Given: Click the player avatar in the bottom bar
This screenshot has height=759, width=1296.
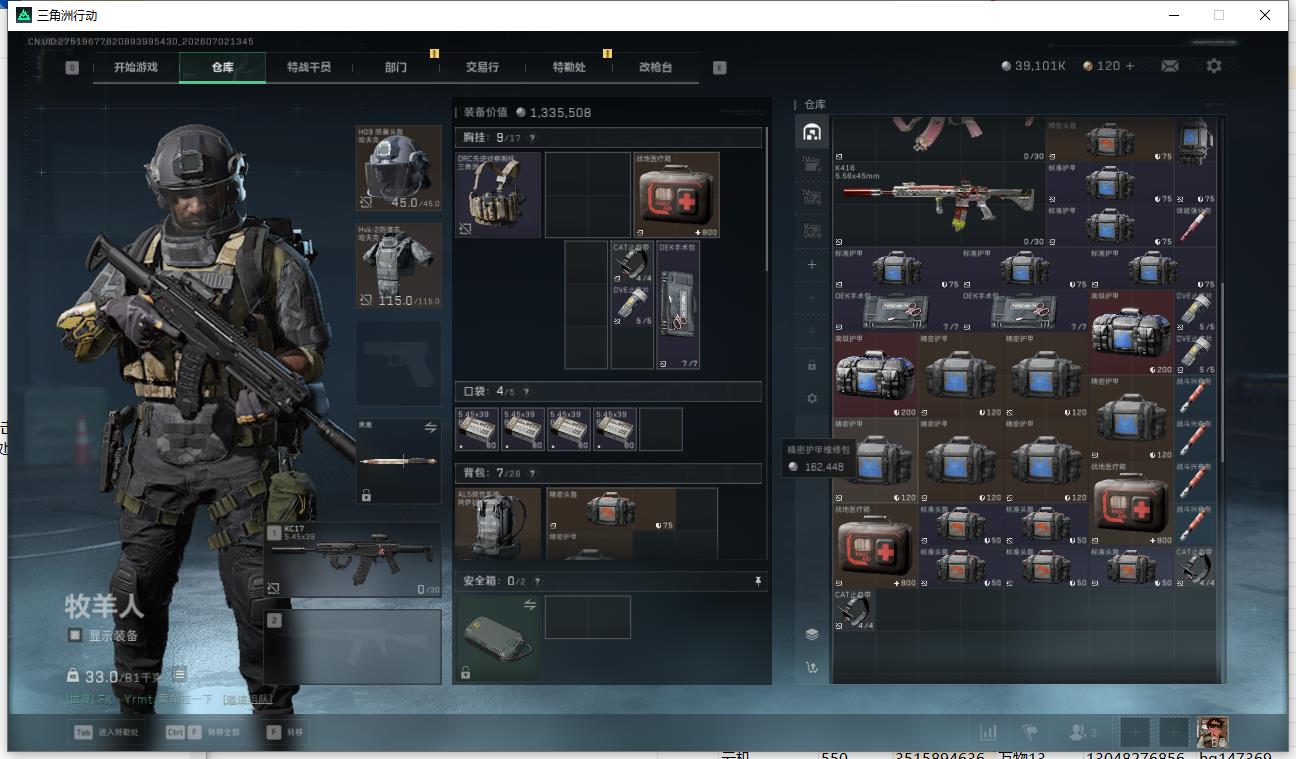Looking at the screenshot, I should click(1212, 732).
